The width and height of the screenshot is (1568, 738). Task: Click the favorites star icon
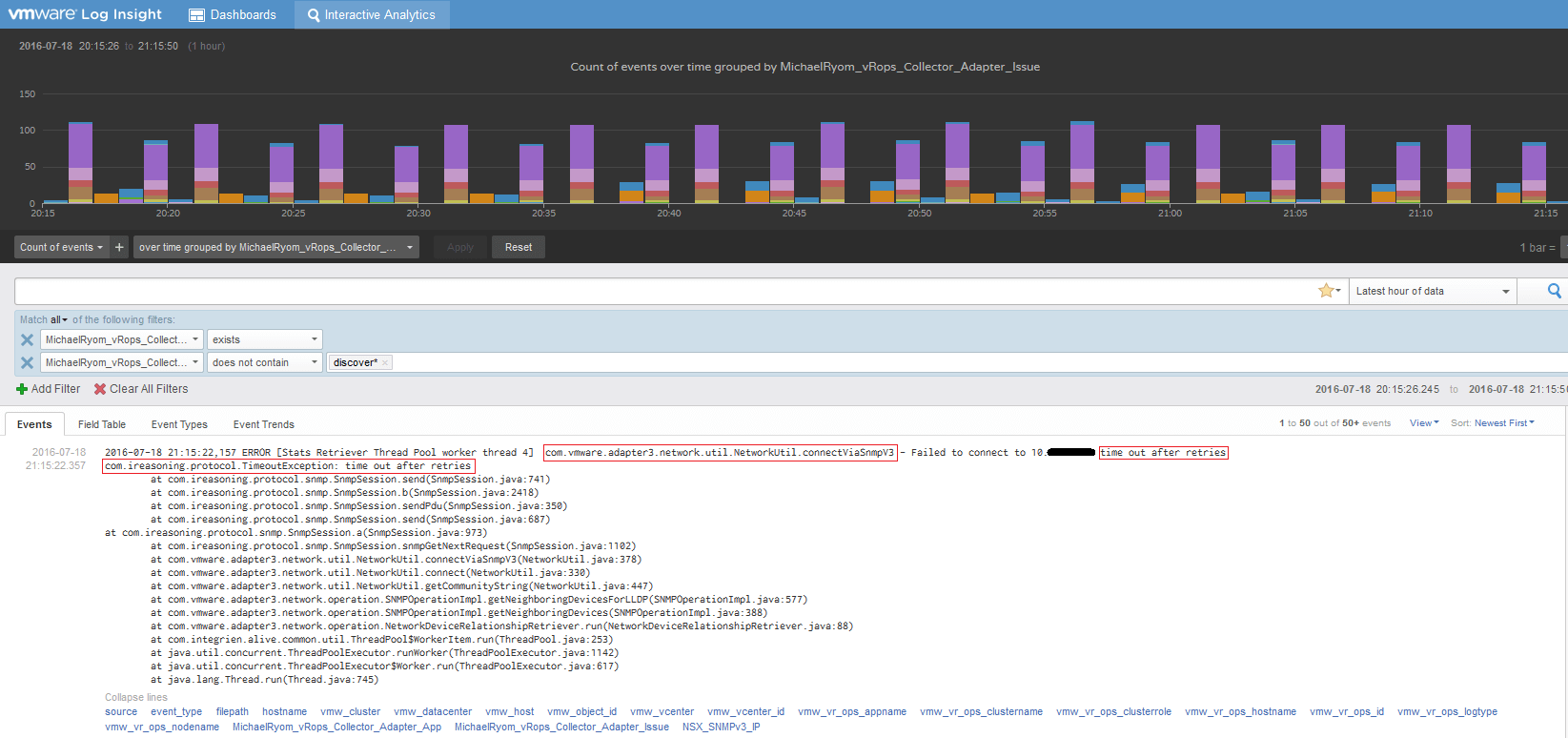coord(1326,291)
